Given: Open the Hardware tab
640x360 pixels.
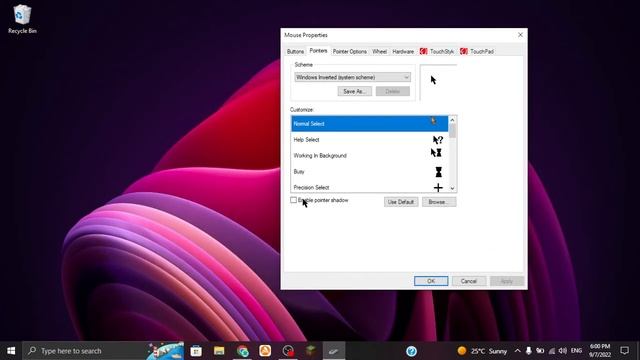Looking at the screenshot, I should click(x=403, y=51).
